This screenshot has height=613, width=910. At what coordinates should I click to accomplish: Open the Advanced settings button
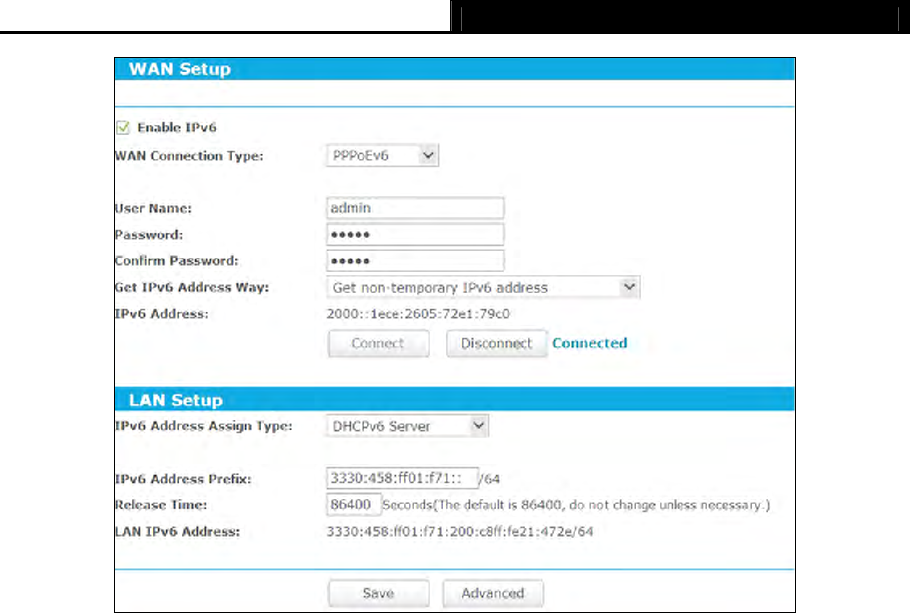[x=493, y=593]
